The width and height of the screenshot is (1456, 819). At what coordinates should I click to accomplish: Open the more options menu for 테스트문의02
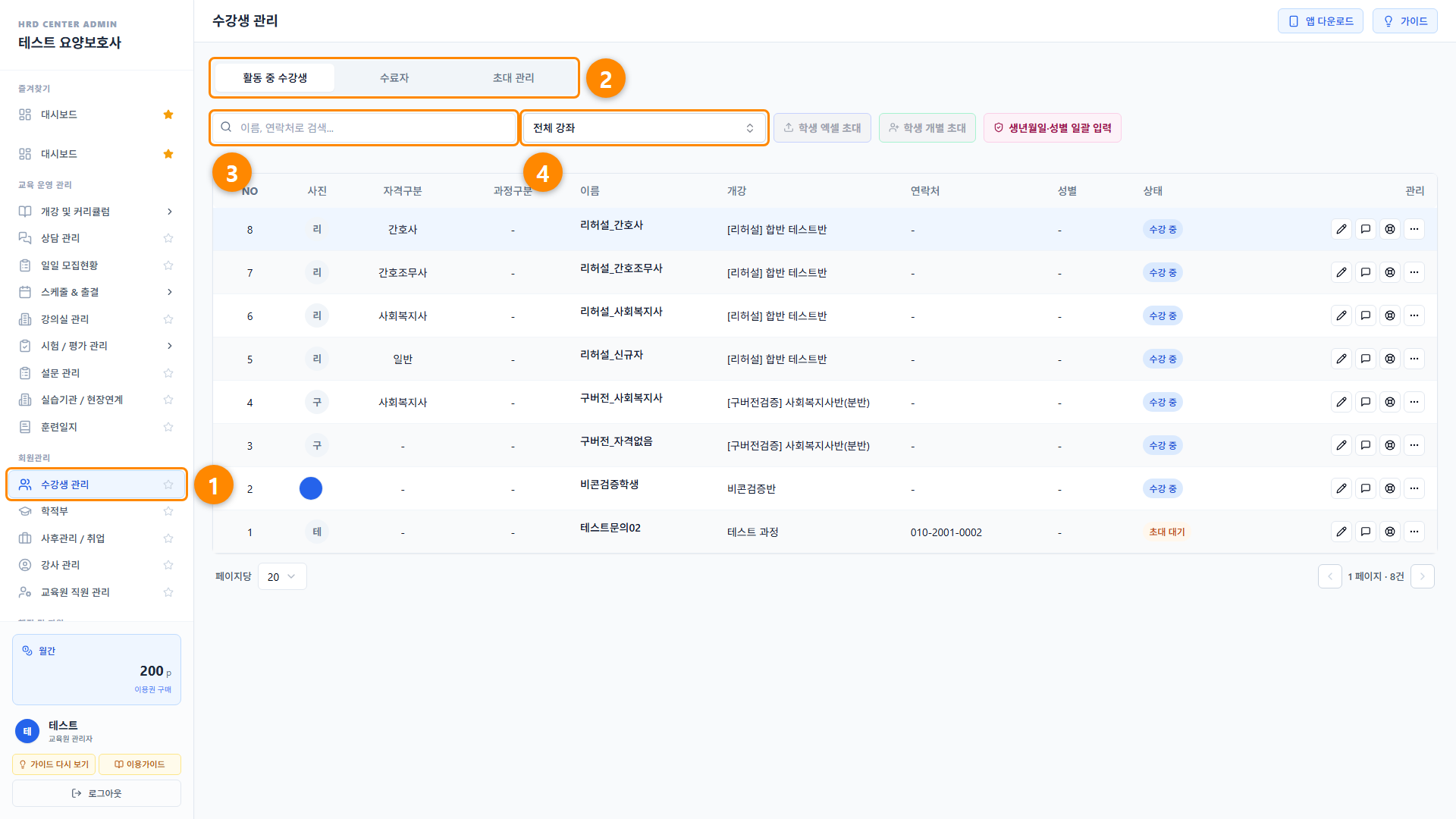point(1414,532)
